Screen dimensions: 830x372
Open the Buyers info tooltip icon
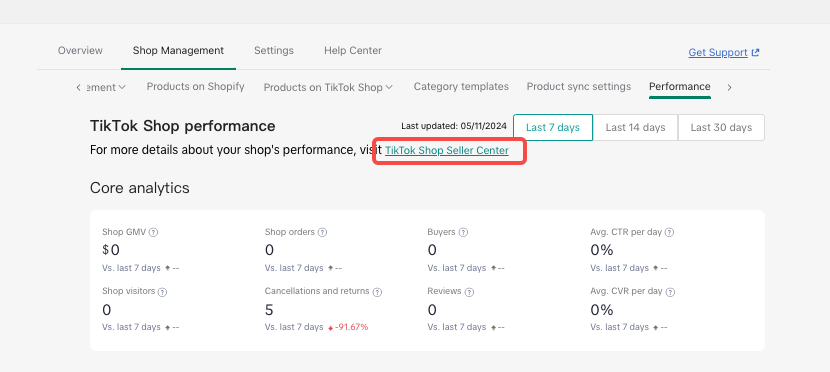[x=463, y=232]
